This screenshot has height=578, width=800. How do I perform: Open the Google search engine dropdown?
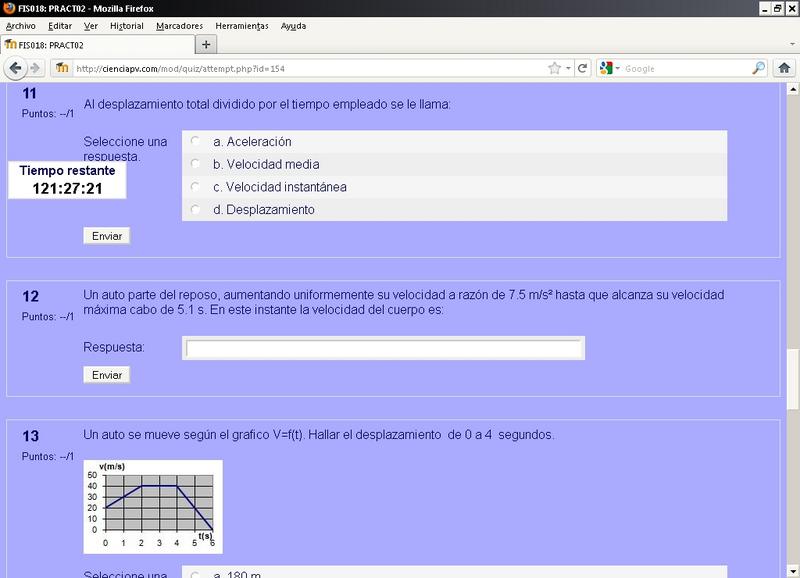pos(611,68)
